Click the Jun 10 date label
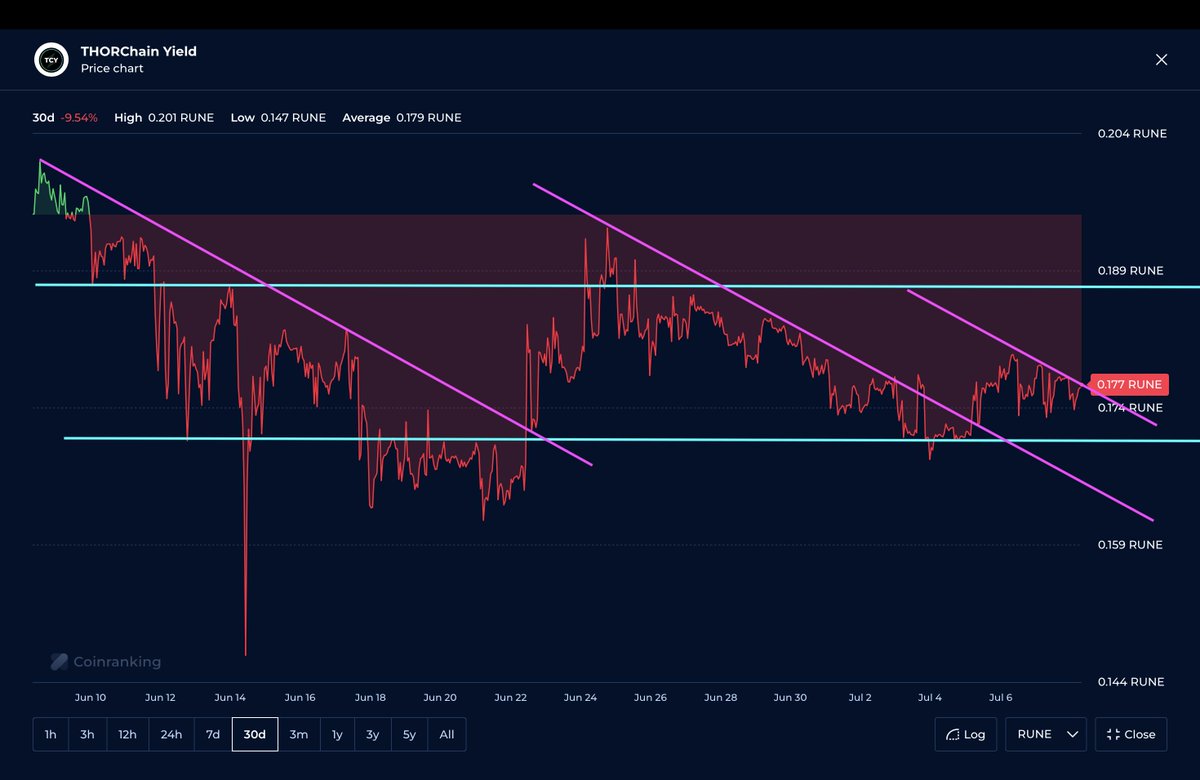The width and height of the screenshot is (1200, 780). coord(90,698)
